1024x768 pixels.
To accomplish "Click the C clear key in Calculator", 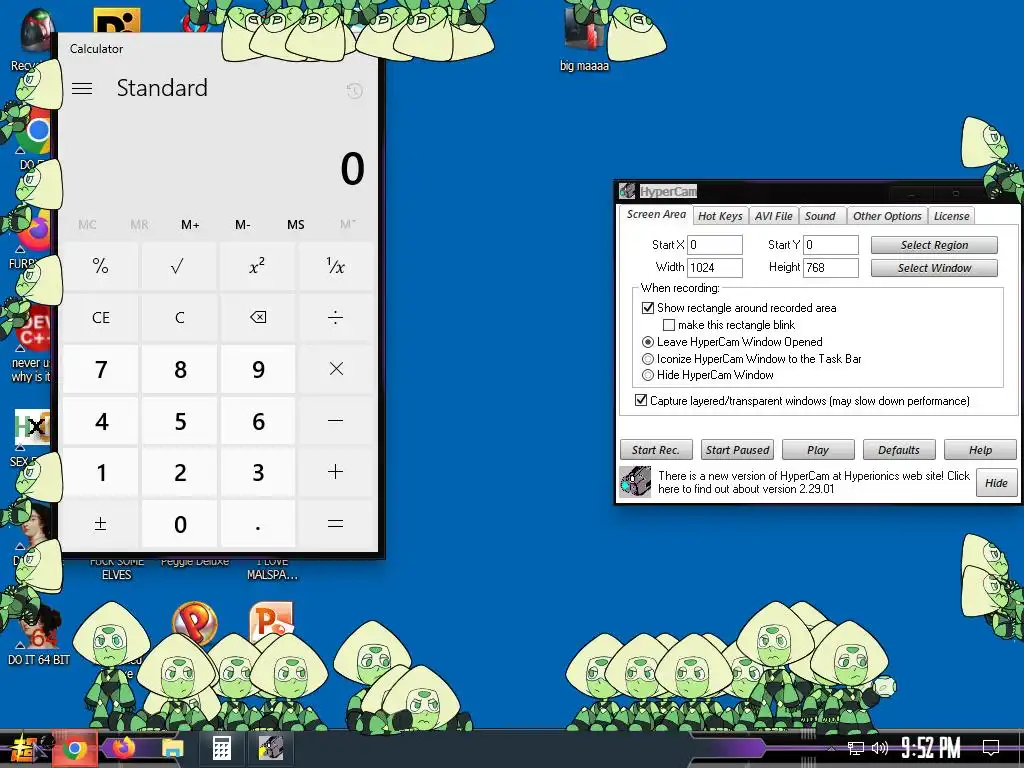I will click(x=179, y=317).
